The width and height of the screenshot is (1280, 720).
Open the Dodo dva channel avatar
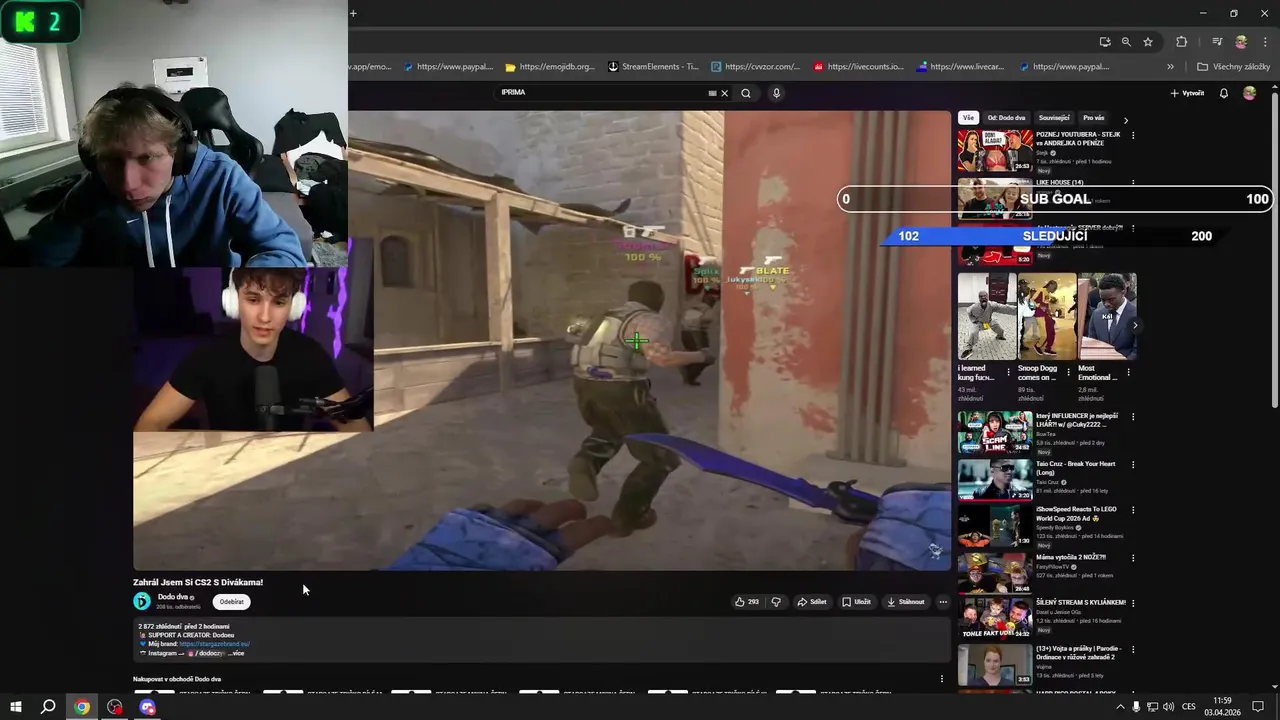(142, 601)
